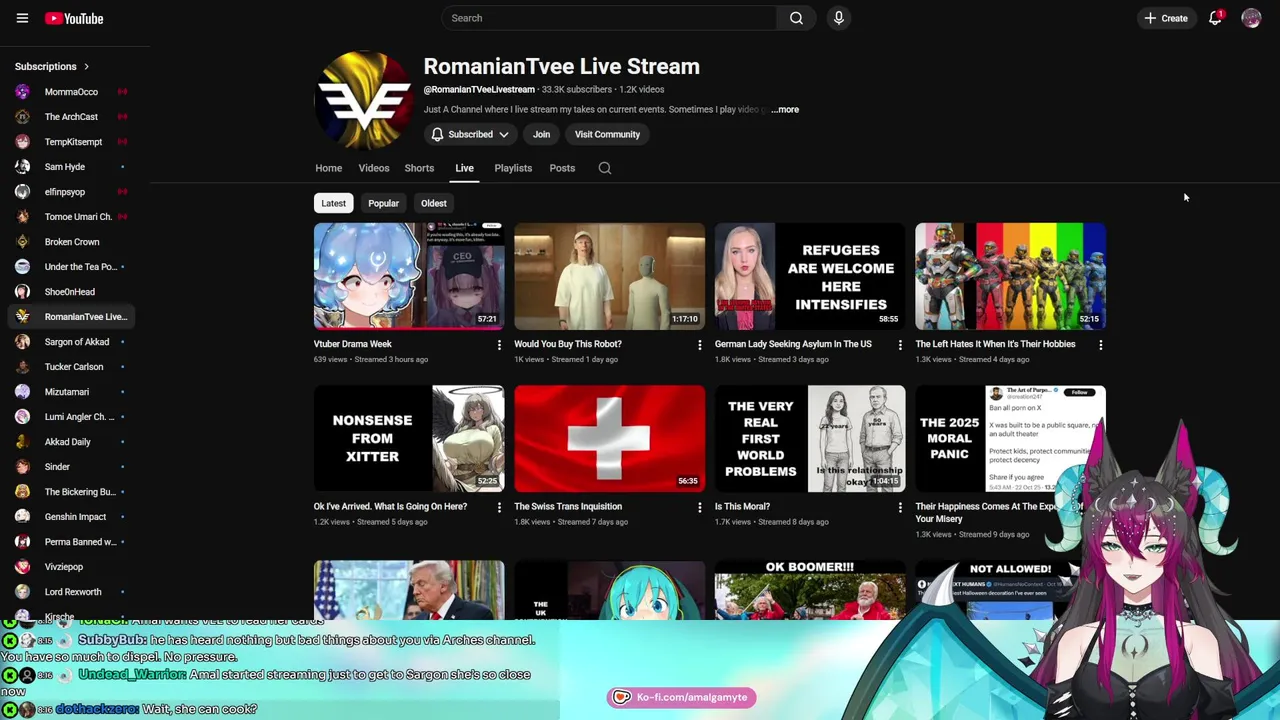The width and height of the screenshot is (1280, 720).
Task: Switch to the Playlists tab
Action: [x=513, y=168]
